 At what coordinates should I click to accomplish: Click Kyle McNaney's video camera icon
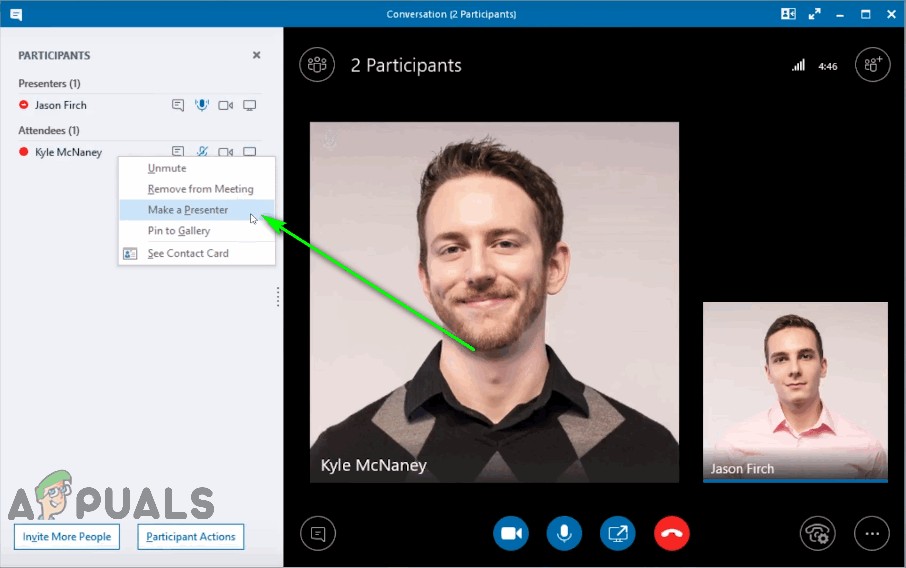(x=225, y=151)
